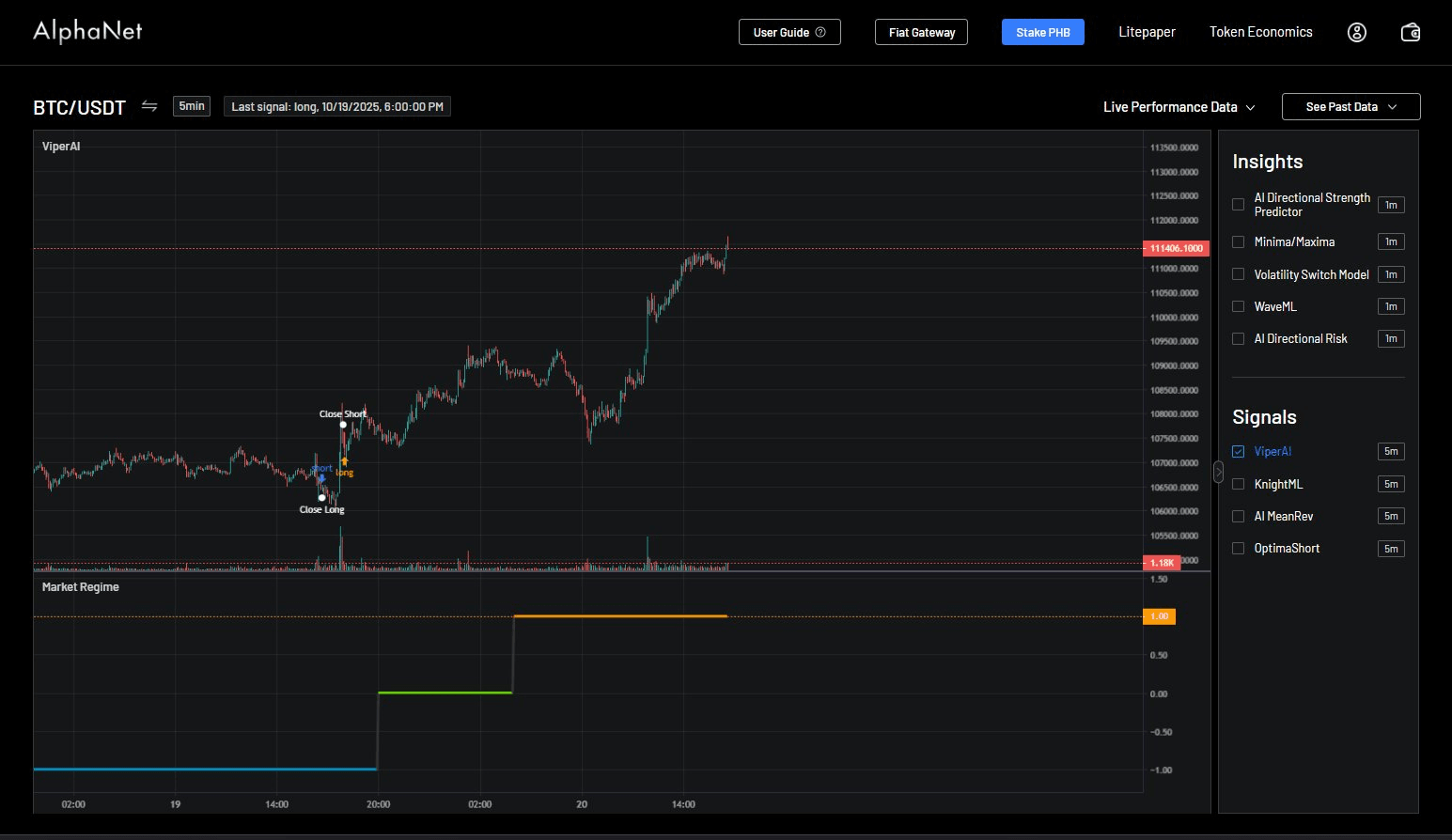Enable WaveML insight checkbox
Image resolution: width=1452 pixels, height=840 pixels.
click(1238, 306)
